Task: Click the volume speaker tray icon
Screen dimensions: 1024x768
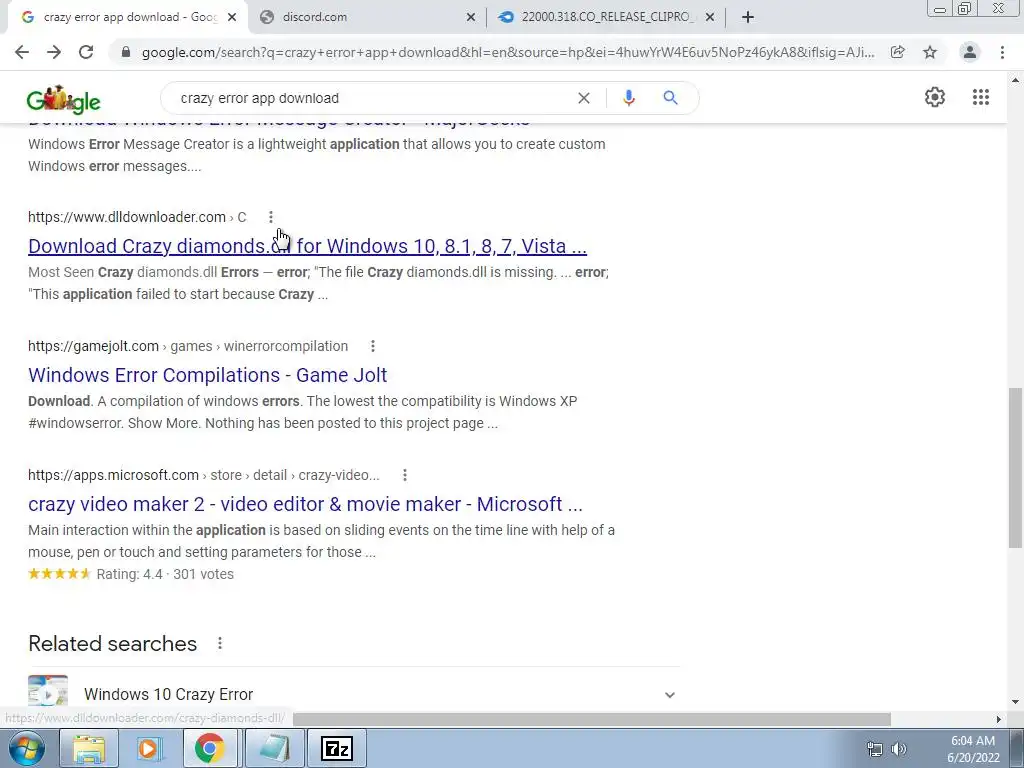Action: (899, 748)
